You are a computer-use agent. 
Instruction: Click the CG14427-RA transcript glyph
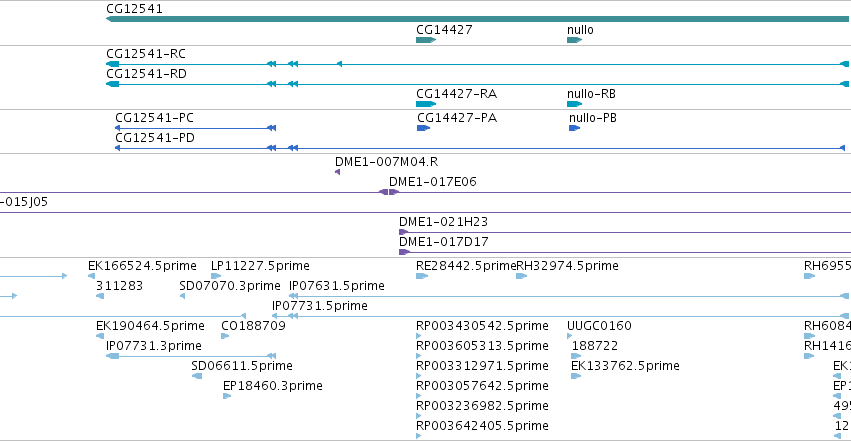(426, 104)
